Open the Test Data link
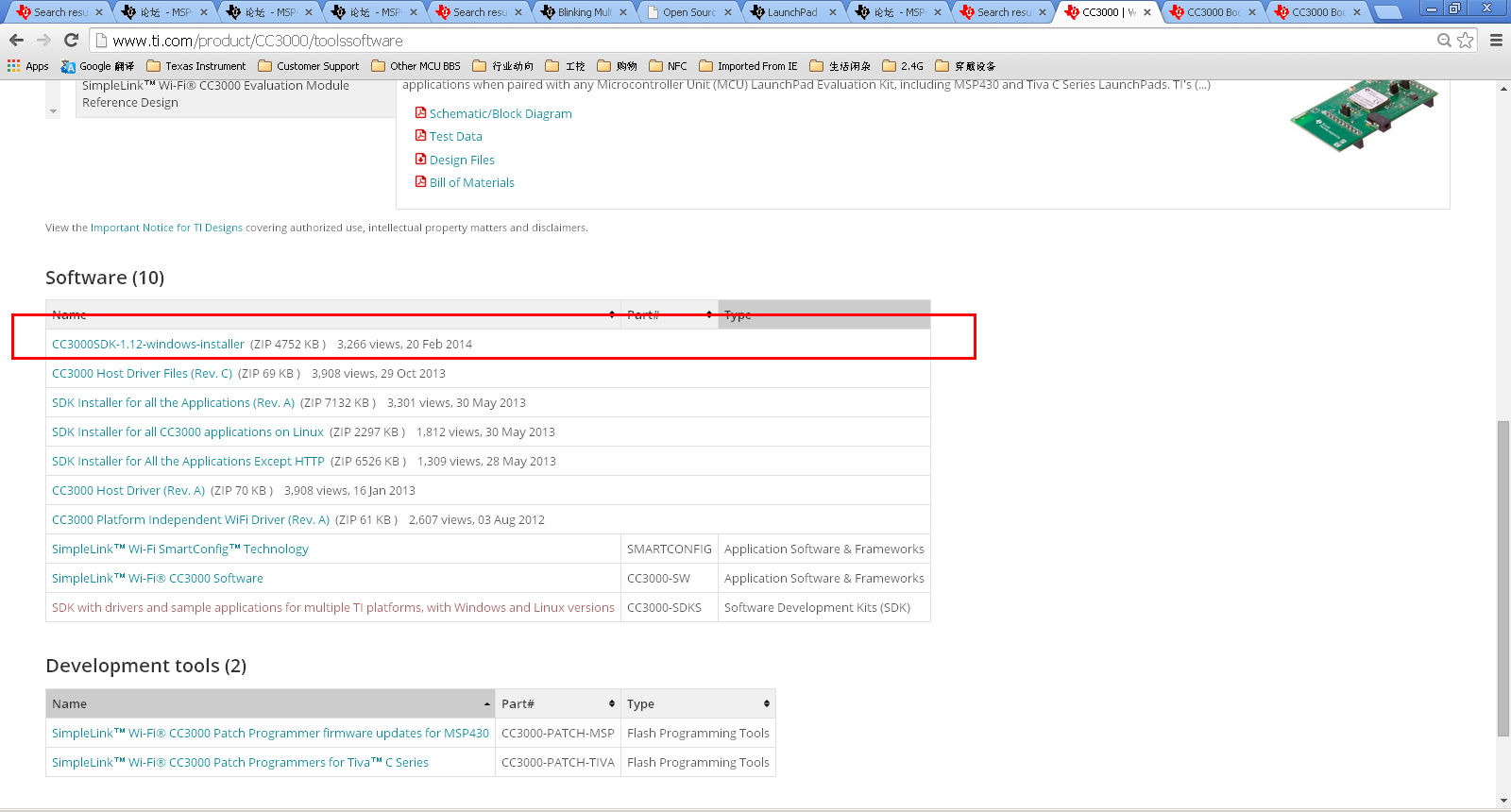The height and width of the screenshot is (812, 1511). [456, 136]
